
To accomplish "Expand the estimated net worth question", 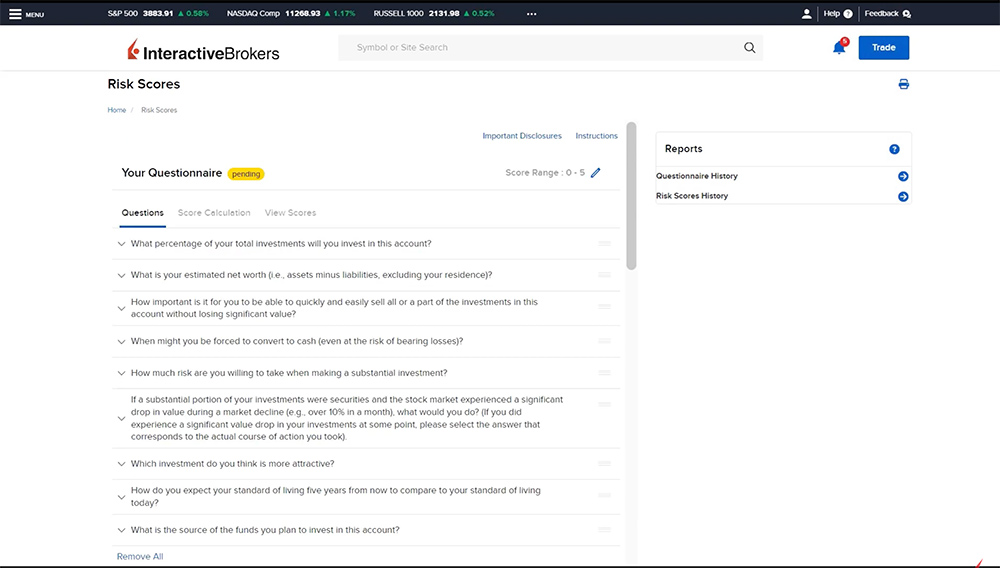I will coord(122,275).
